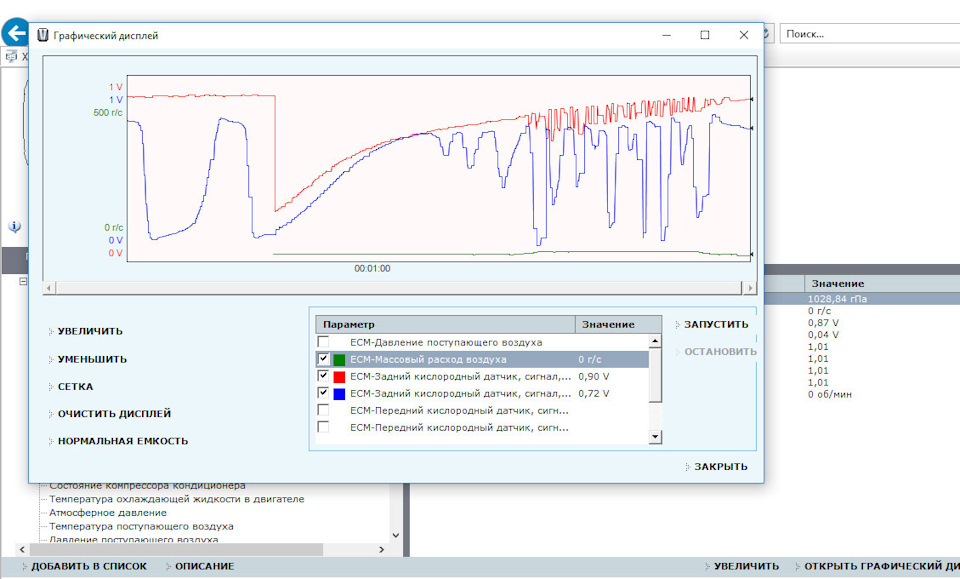
Task: Select Температура поступающего воздуха tree item
Action: coord(141,526)
